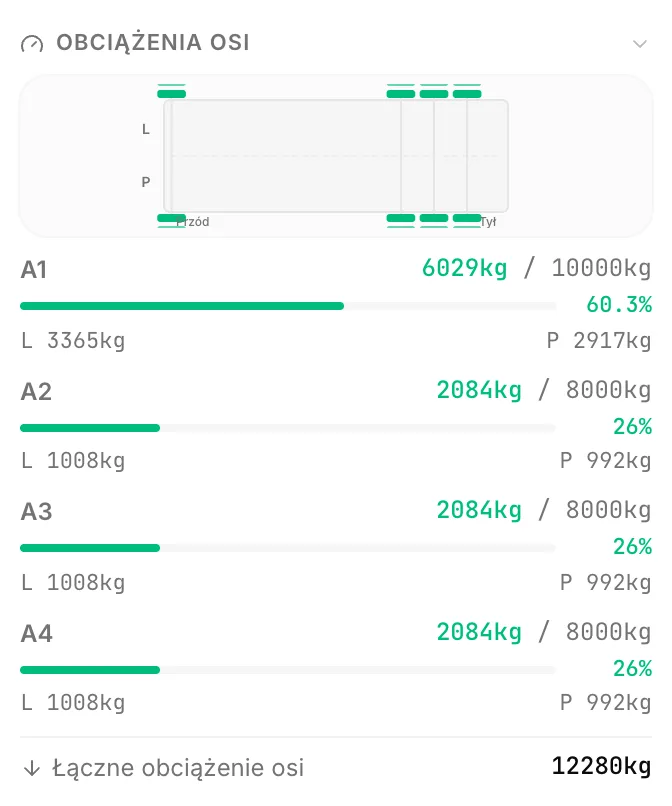This screenshot has height=806, width=672.
Task: Click the down arrow icon beside Łączne obciążenie osi
Action: (x=32, y=768)
